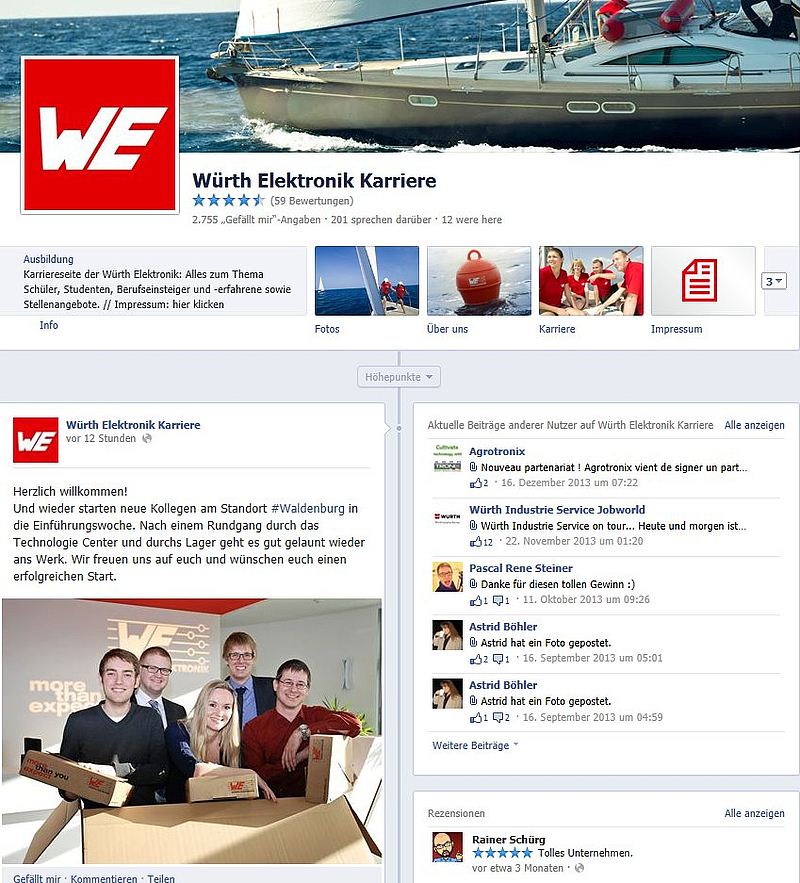Open Würth Industrie Service Jobworld logo icon

(x=447, y=518)
